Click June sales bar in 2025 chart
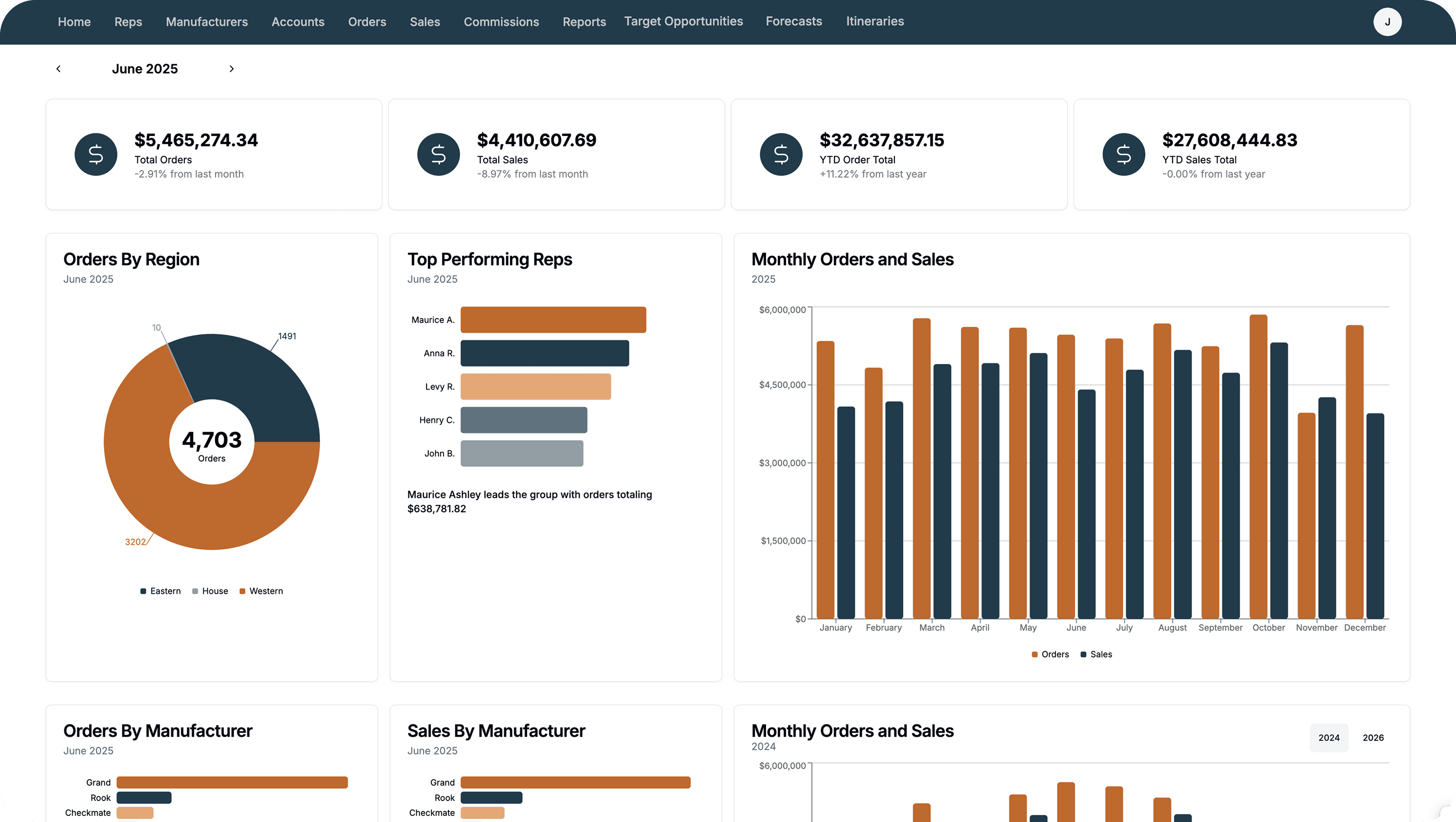The height and width of the screenshot is (822, 1456). coord(1086,504)
